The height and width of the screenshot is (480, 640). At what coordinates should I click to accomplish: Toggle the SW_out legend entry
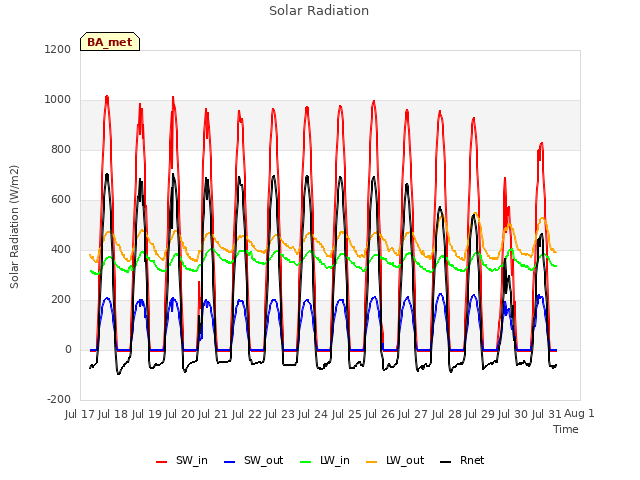click(253, 461)
